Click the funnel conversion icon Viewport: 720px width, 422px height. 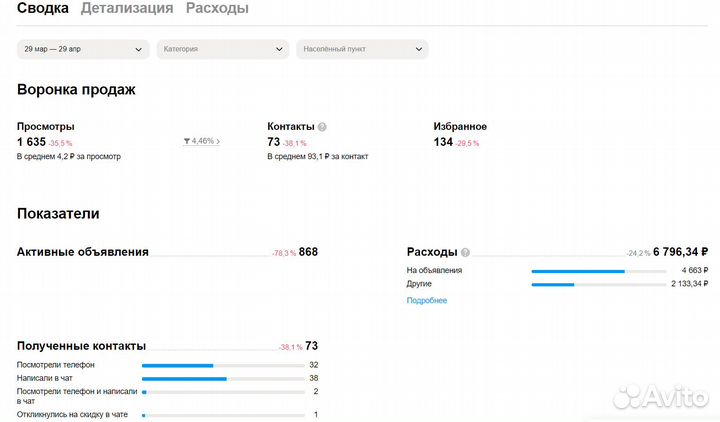[187, 142]
